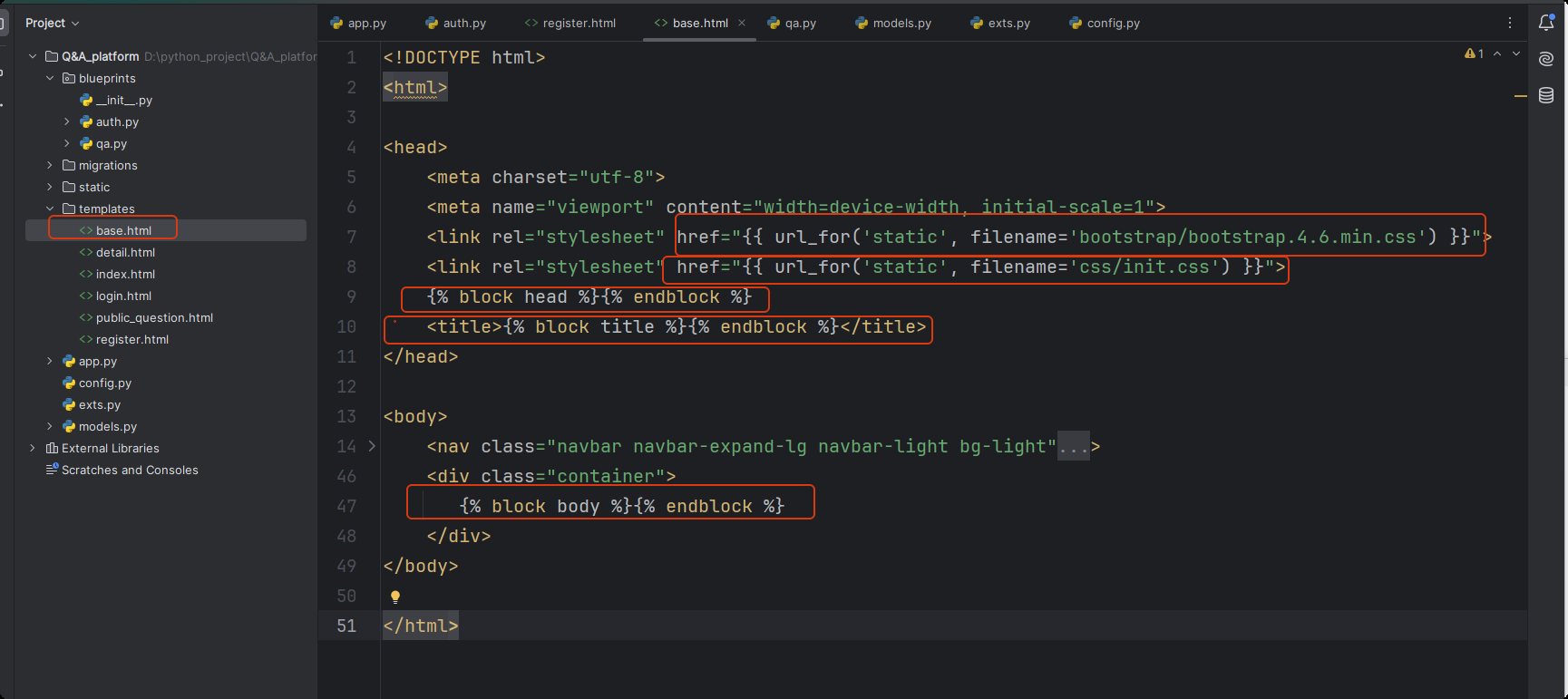This screenshot has width=1568, height=699.
Task: Click the meta charset="utf-8" line
Action: tap(546, 177)
